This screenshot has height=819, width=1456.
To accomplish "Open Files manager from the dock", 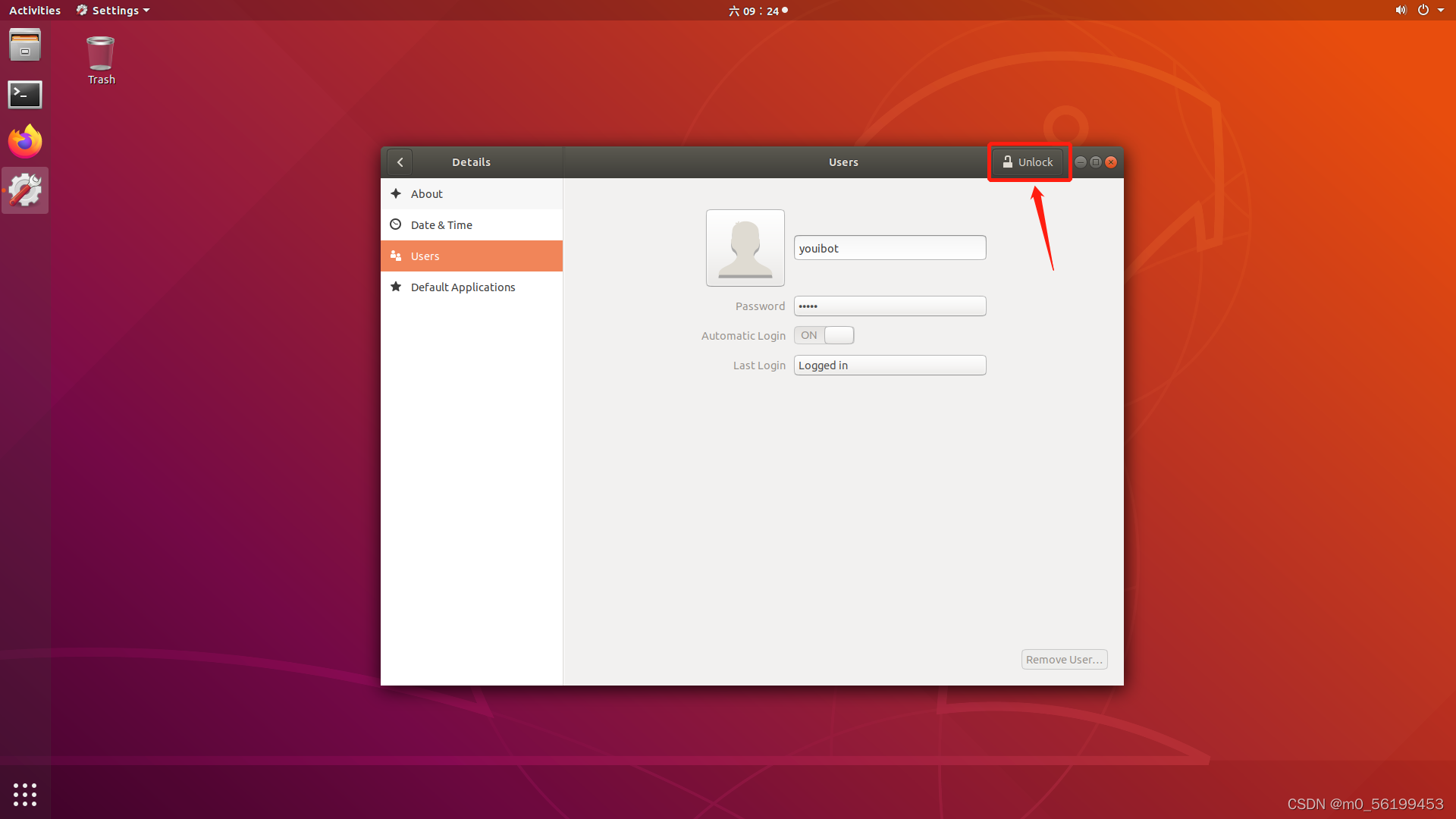I will [25, 45].
